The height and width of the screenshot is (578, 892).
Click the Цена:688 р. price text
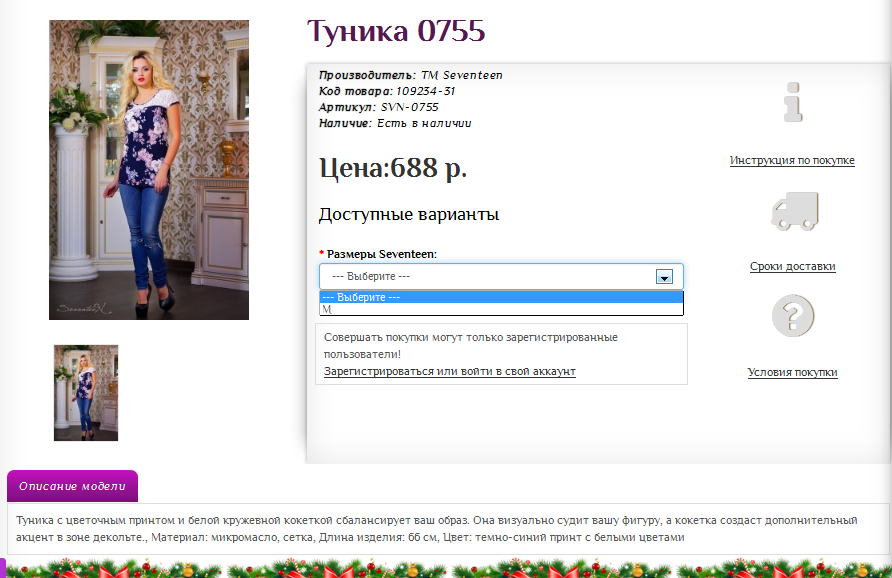[393, 168]
